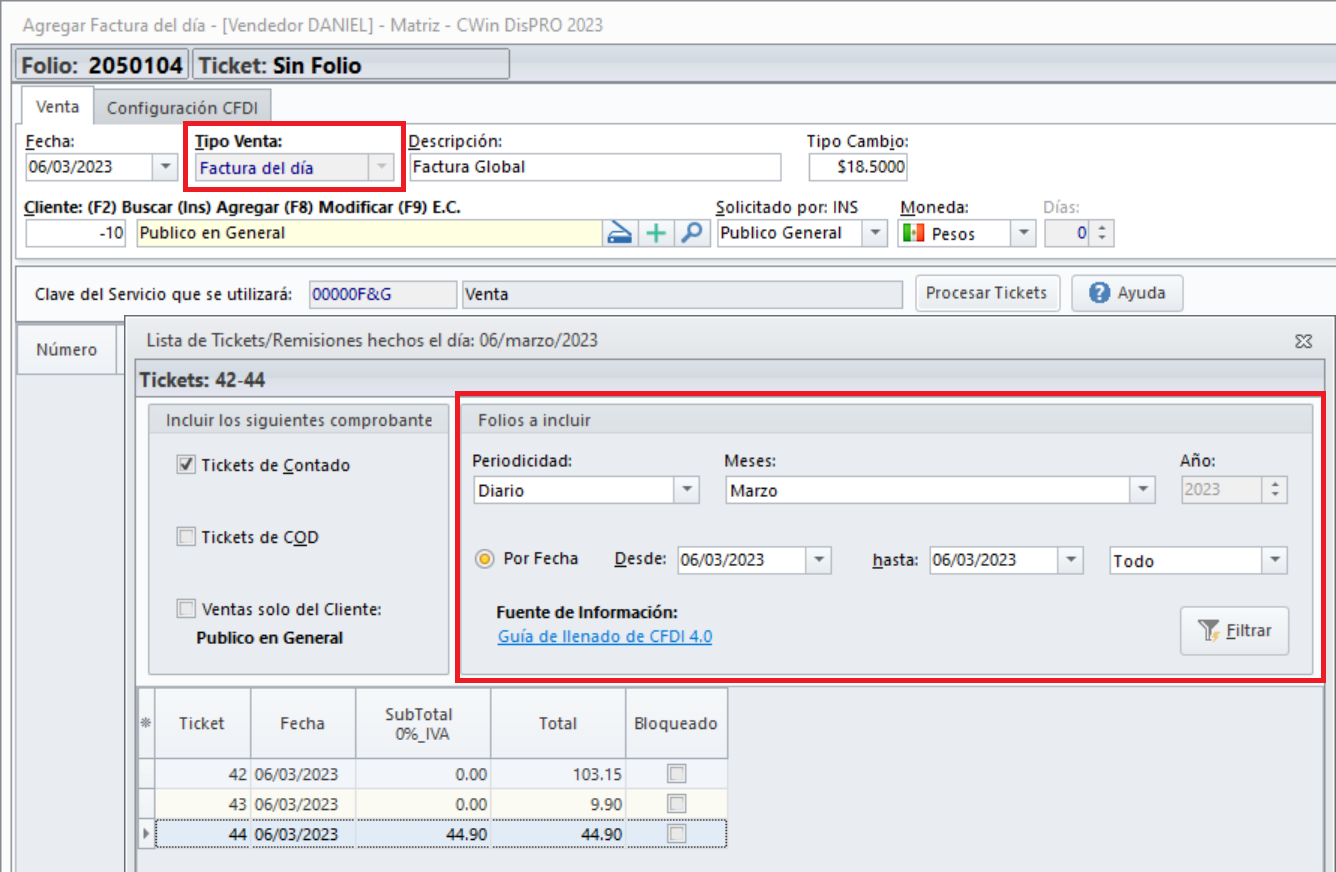Screen dimensions: 1336x872
Task: Open the Tipo Venta dropdown
Action: point(381,168)
